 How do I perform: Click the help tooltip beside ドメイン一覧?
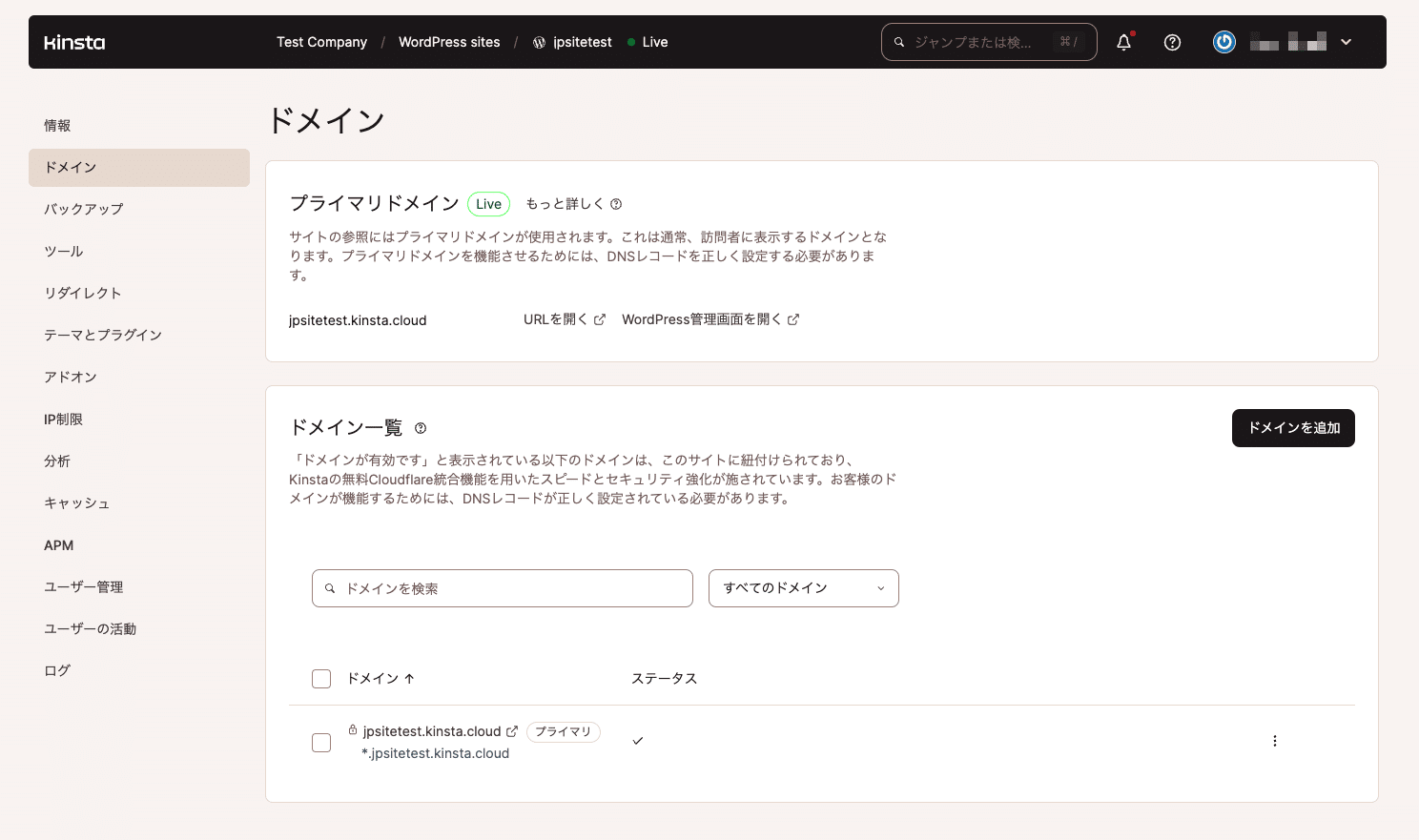click(420, 428)
